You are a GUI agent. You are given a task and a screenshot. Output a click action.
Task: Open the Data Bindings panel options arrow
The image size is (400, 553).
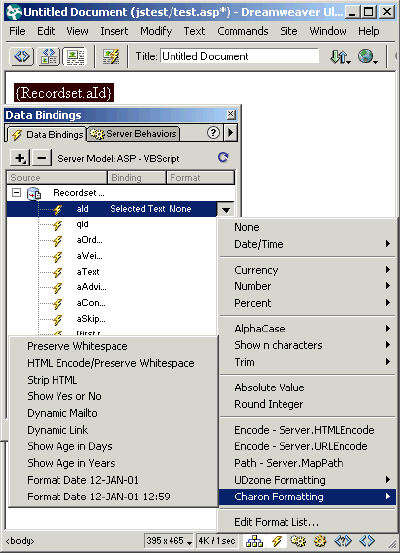coord(231,133)
